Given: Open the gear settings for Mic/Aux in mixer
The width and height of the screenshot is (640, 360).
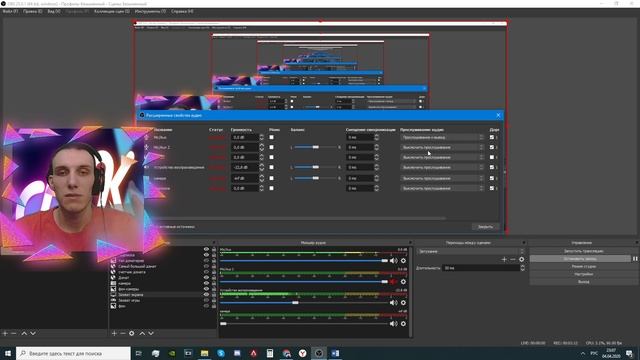Looking at the screenshot, I should pyautogui.click(x=403, y=260).
